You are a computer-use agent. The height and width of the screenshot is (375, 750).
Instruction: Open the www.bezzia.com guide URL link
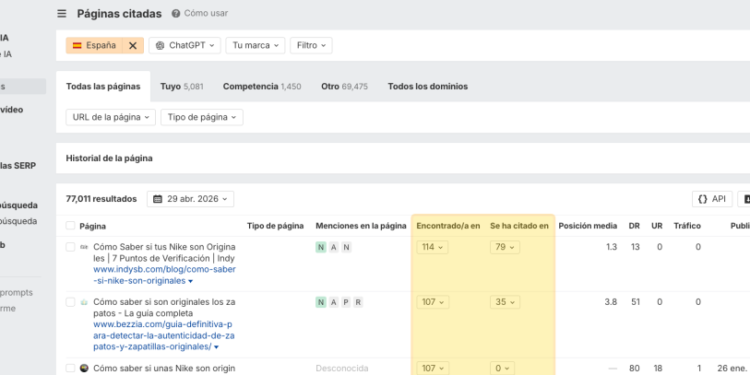tap(164, 336)
